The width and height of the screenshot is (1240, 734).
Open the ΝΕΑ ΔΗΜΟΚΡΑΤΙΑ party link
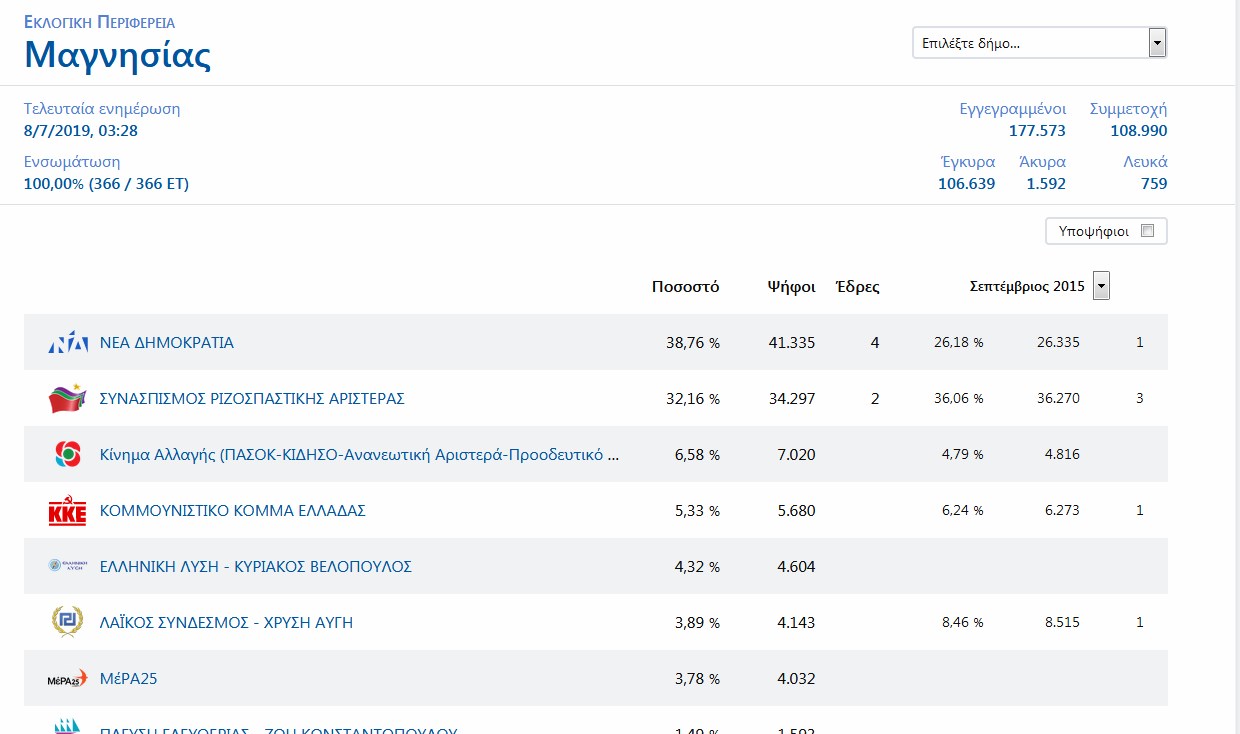[x=167, y=343]
